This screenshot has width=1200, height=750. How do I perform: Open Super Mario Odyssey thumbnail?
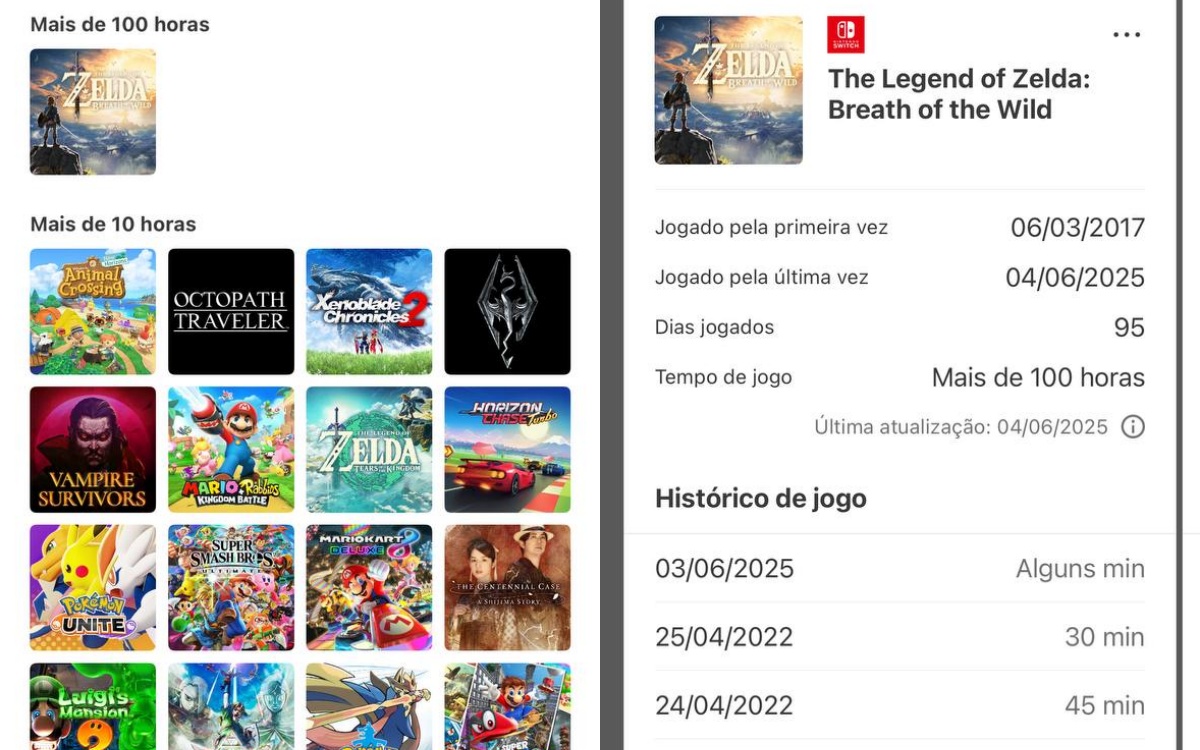[x=507, y=710]
